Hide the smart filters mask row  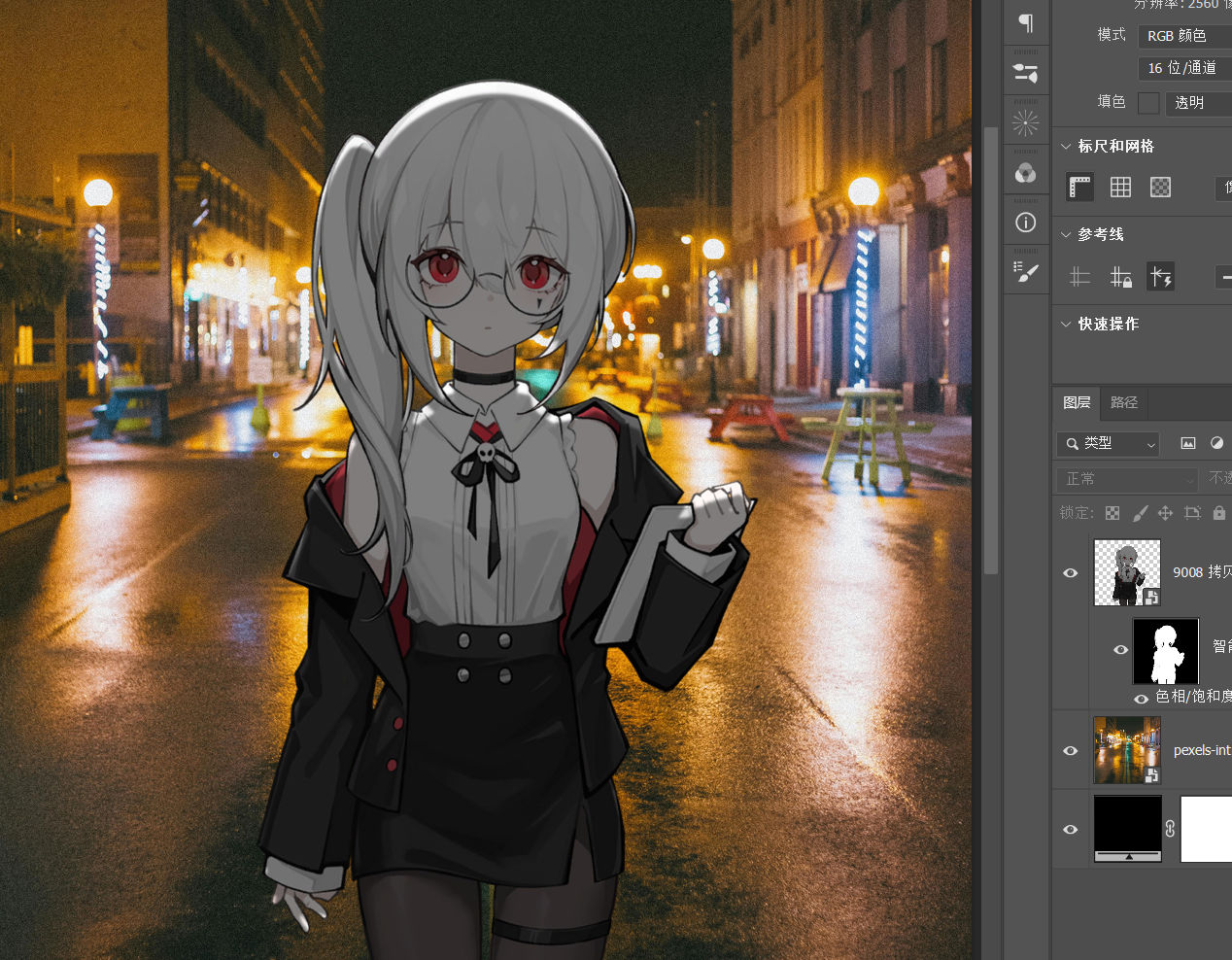[1120, 649]
